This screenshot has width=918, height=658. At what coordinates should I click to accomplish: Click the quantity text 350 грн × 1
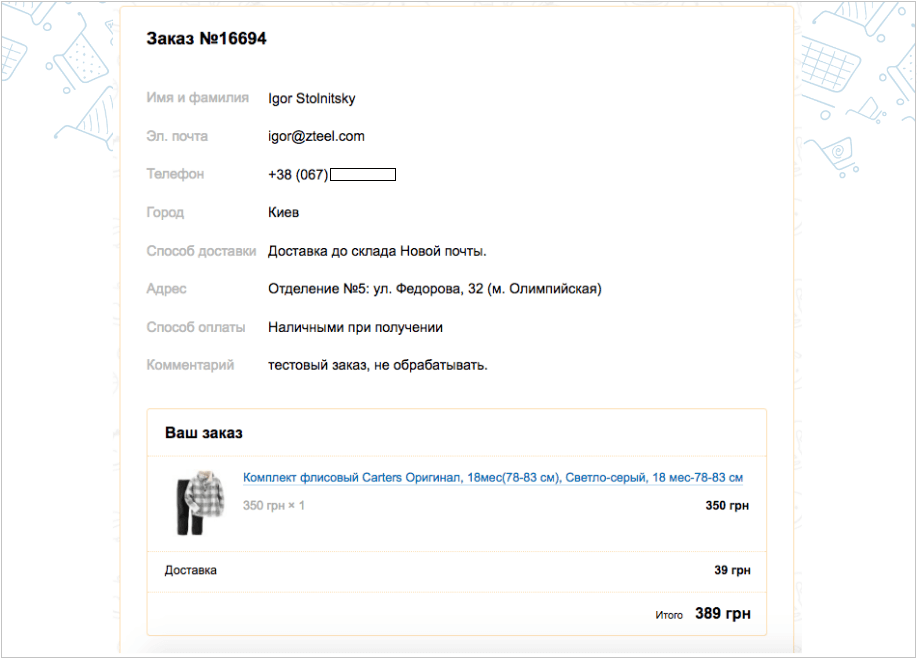pos(274,506)
